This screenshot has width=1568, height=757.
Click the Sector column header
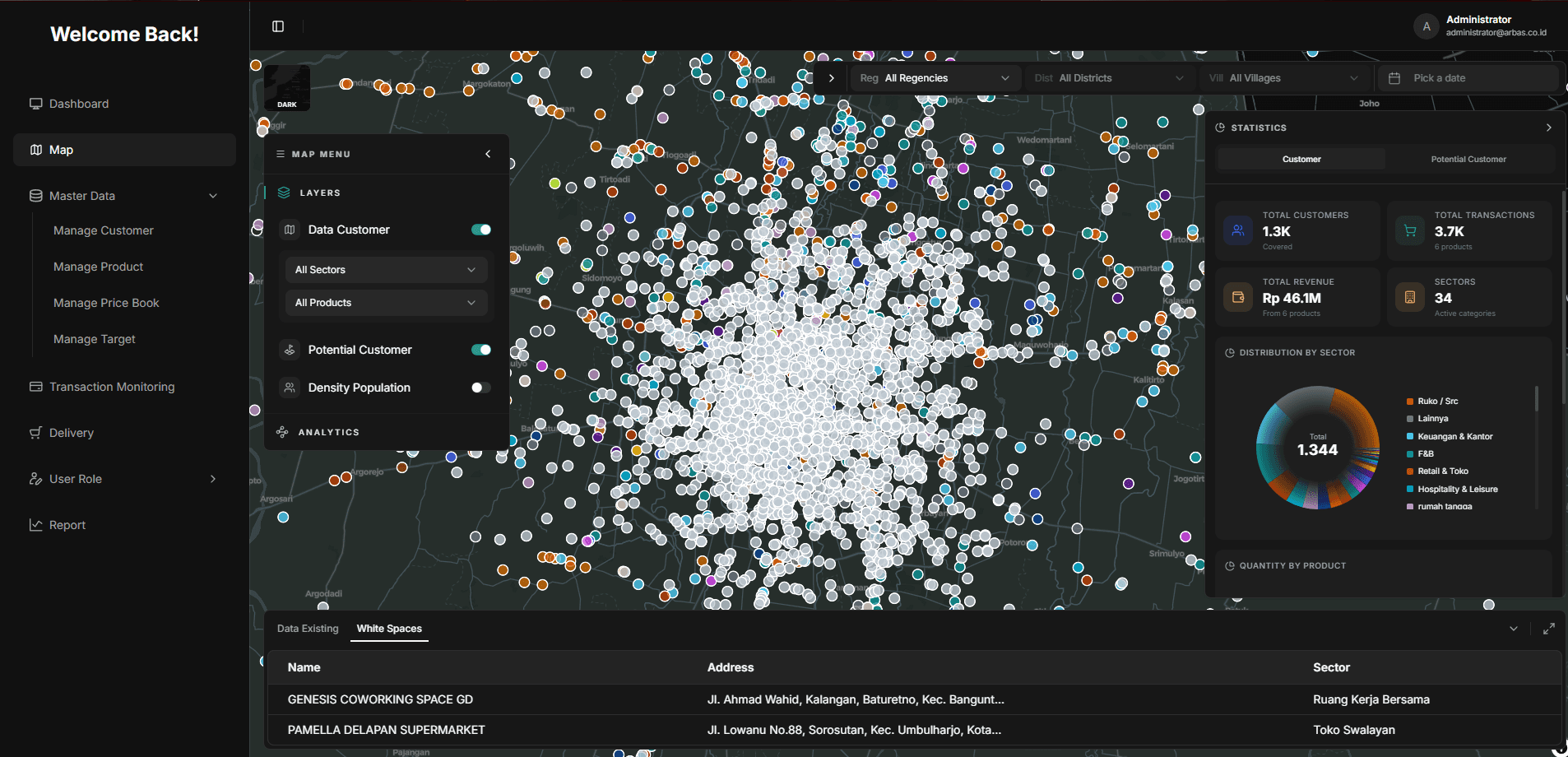pyautogui.click(x=1331, y=667)
